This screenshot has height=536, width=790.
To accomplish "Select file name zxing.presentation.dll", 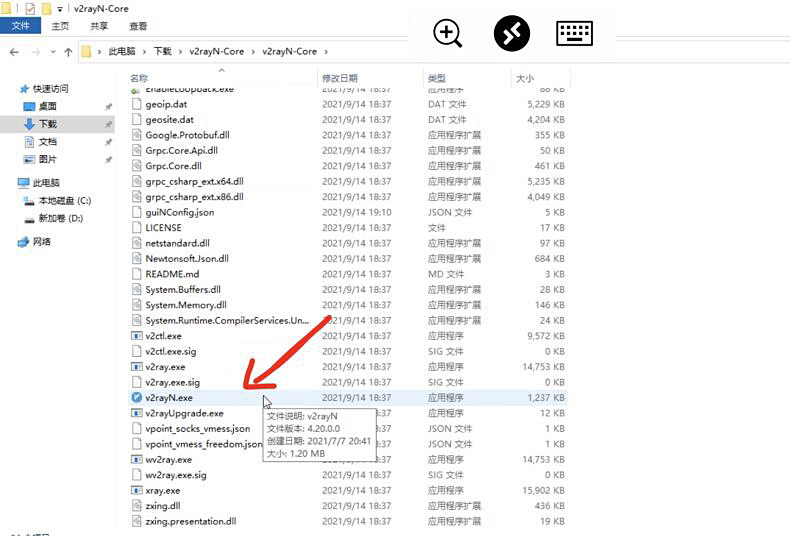I will pyautogui.click(x=190, y=521).
